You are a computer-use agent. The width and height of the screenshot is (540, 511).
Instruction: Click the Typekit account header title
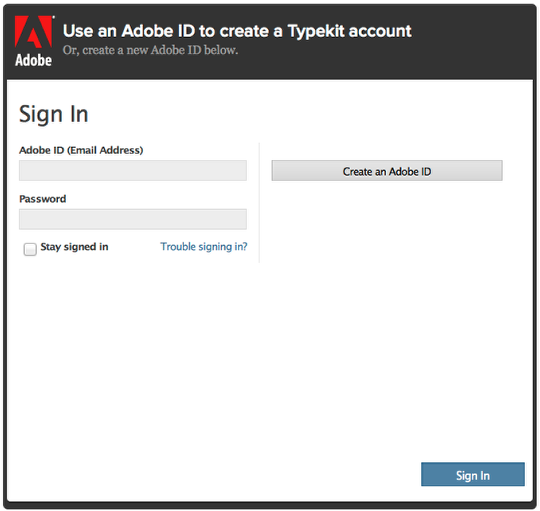tap(237, 31)
